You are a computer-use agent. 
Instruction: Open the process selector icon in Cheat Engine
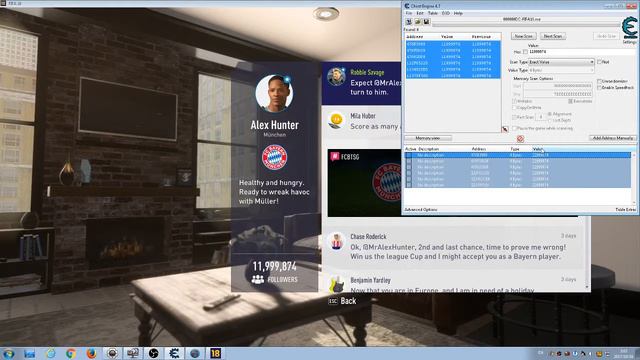[x=409, y=22]
